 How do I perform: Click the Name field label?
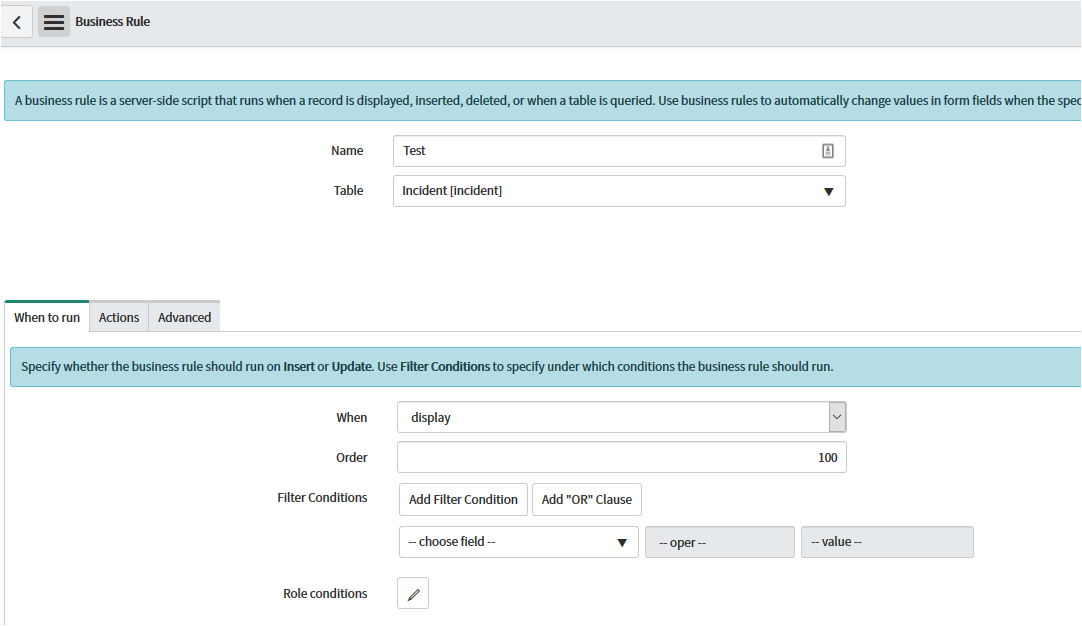click(347, 150)
